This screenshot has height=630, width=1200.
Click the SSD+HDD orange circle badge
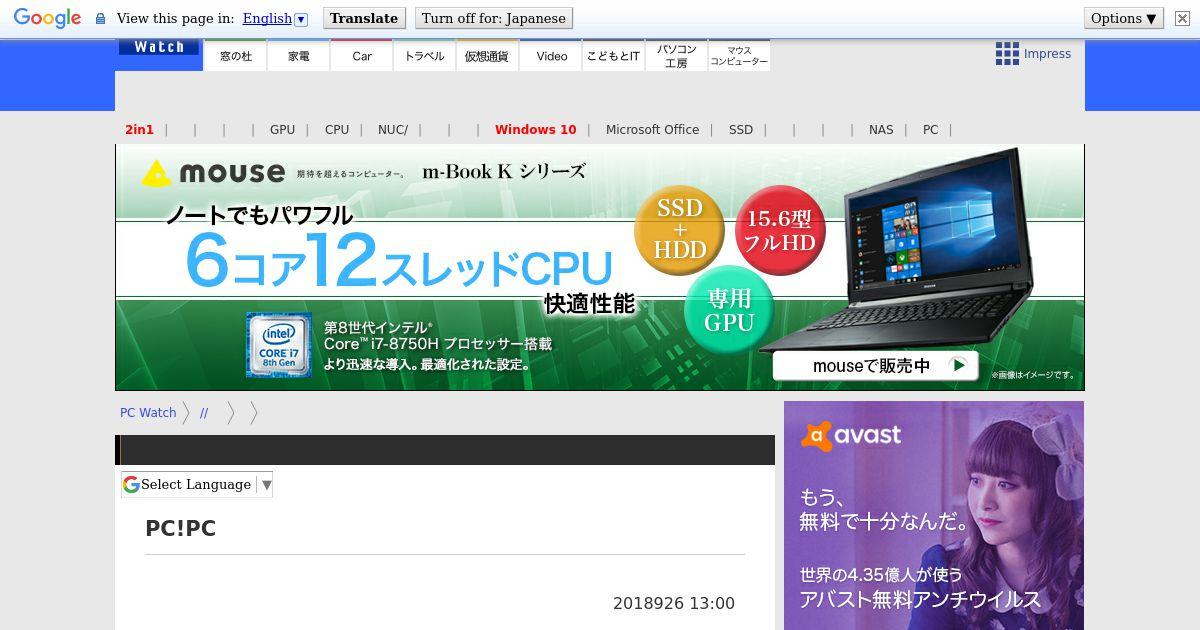click(680, 229)
